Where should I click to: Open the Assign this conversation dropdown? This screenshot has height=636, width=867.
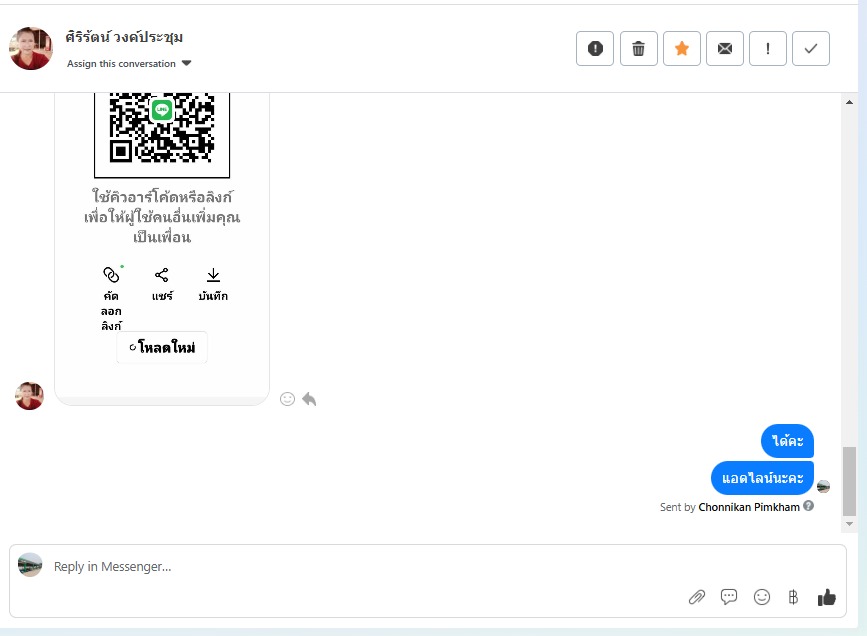tap(129, 64)
